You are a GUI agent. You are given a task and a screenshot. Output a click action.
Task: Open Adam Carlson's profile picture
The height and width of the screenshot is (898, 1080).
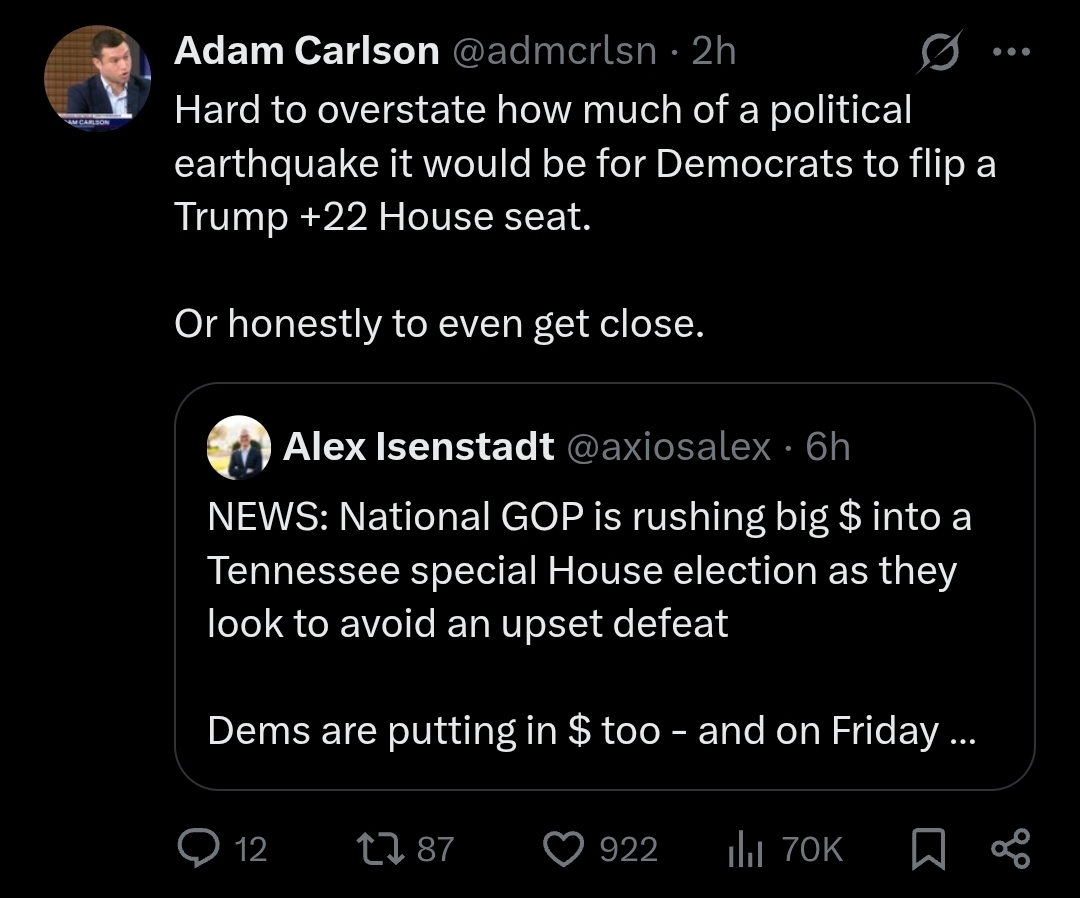97,78
